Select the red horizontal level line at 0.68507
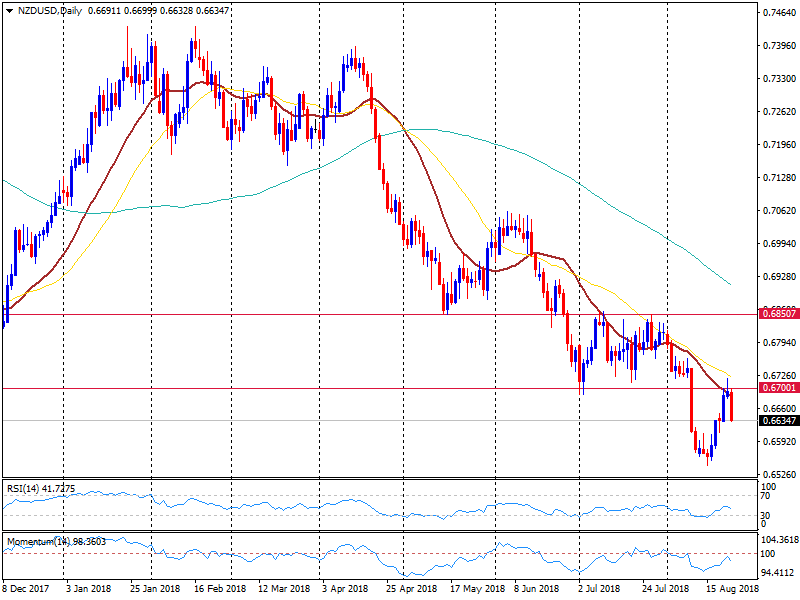 point(400,314)
